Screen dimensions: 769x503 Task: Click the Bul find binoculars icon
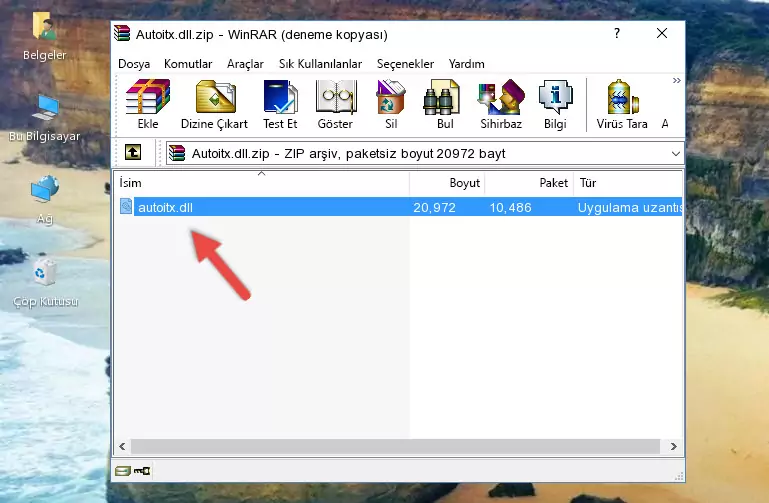click(x=441, y=97)
